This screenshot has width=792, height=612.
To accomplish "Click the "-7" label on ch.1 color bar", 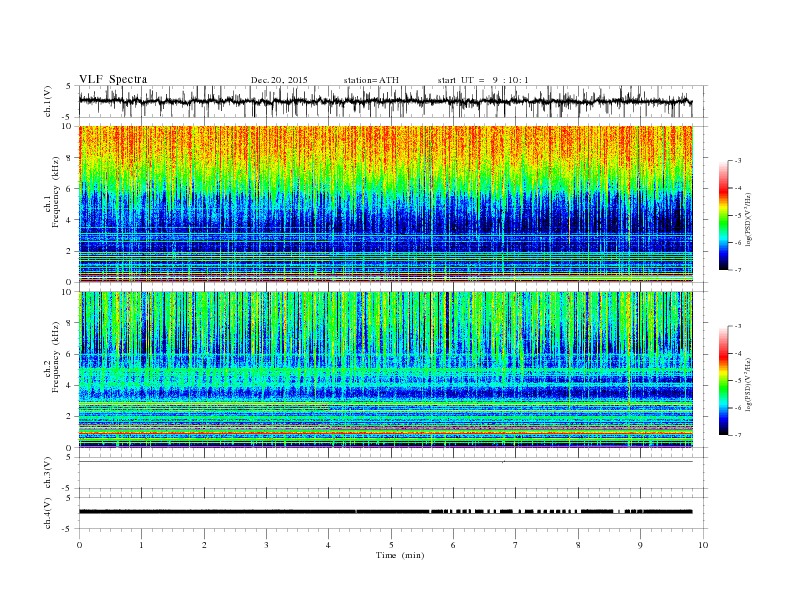I will [x=738, y=270].
